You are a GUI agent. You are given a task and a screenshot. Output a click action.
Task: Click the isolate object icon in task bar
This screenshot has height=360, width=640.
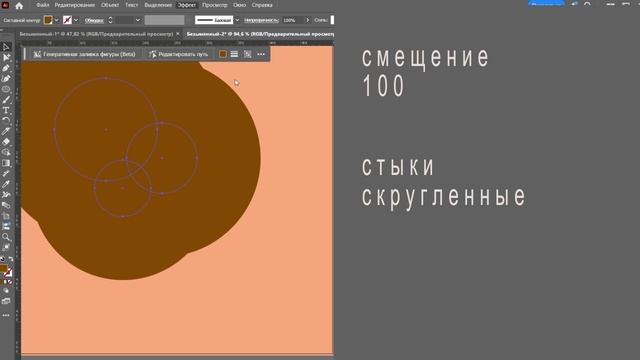click(x=248, y=54)
